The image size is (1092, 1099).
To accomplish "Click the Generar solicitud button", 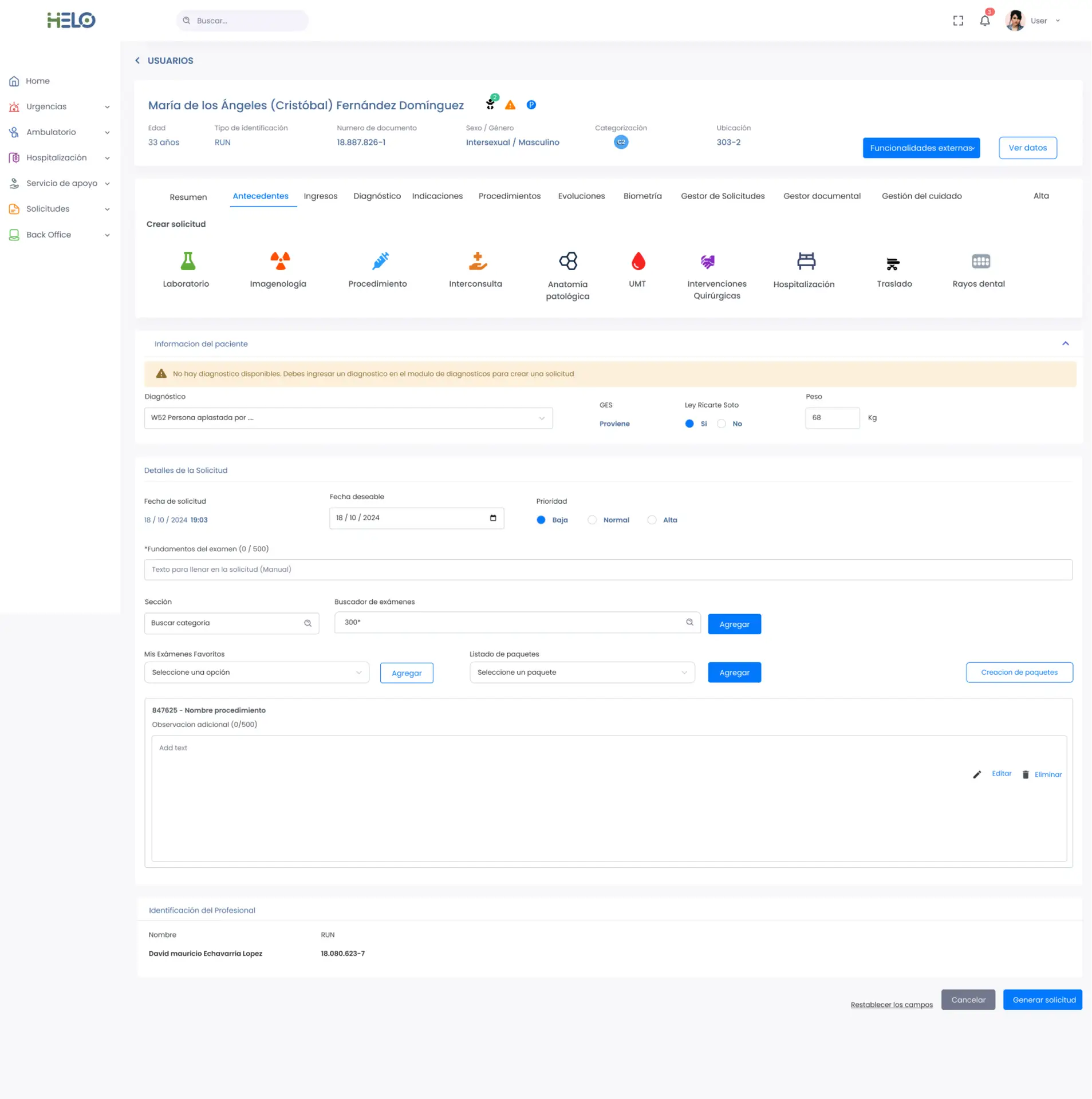I will 1042,1000.
